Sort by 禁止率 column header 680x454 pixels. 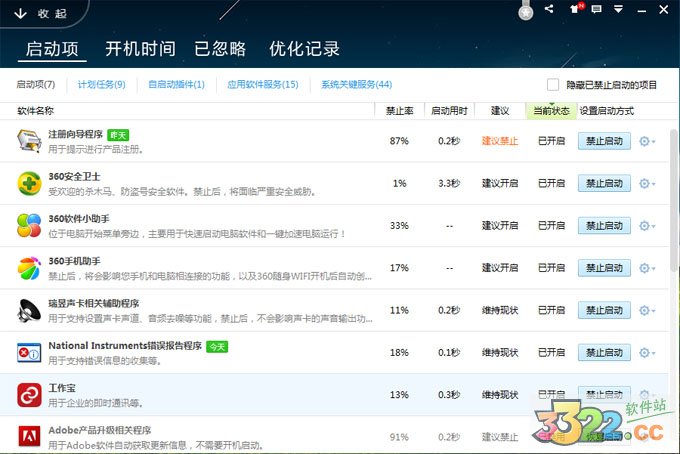tap(399, 111)
